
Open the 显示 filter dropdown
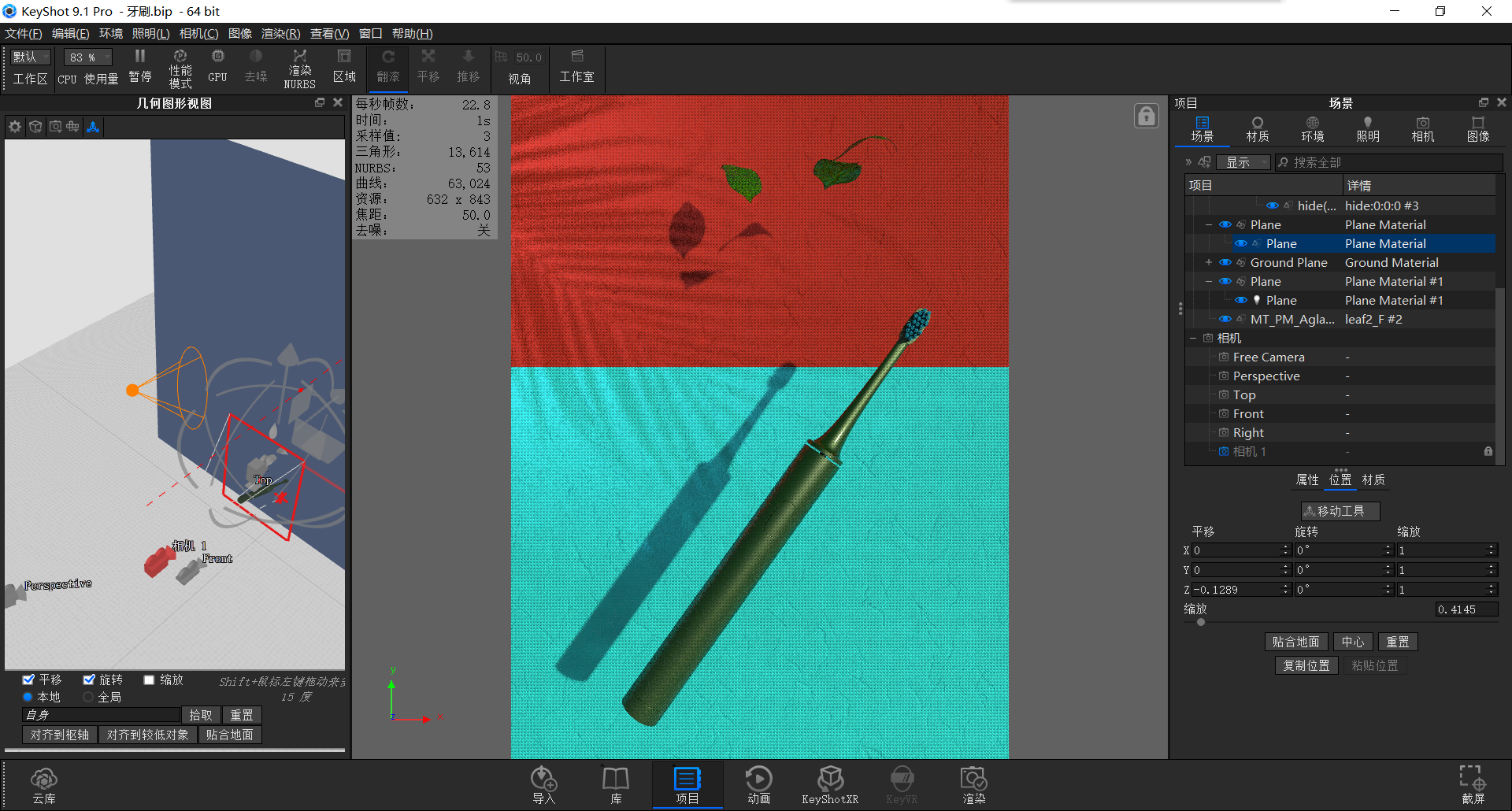(x=1243, y=162)
